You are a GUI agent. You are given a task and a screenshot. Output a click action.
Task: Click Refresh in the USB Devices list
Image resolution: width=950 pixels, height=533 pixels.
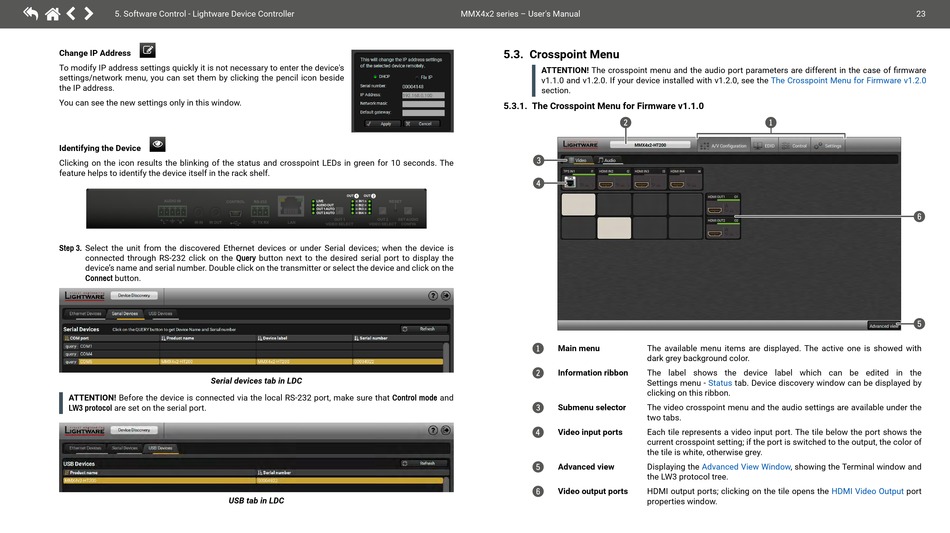click(x=423, y=463)
